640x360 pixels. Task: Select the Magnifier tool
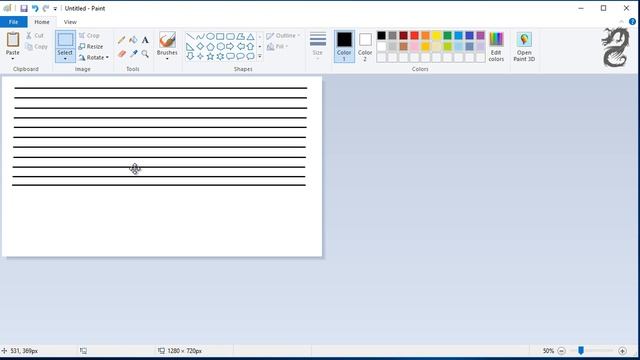pyautogui.click(x=145, y=53)
